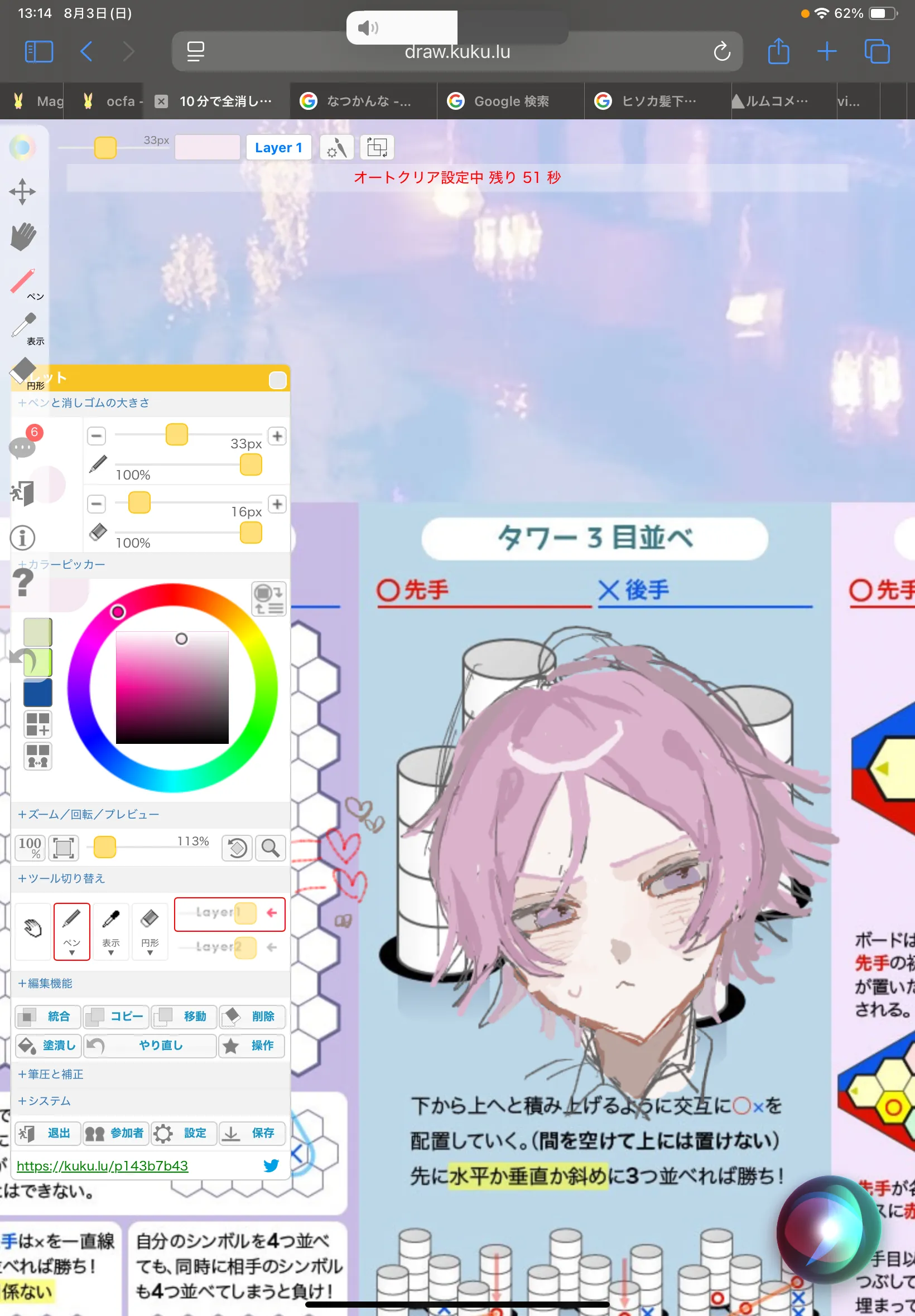Click the コピー copy button
The width and height of the screenshot is (915, 1316).
tap(117, 1017)
